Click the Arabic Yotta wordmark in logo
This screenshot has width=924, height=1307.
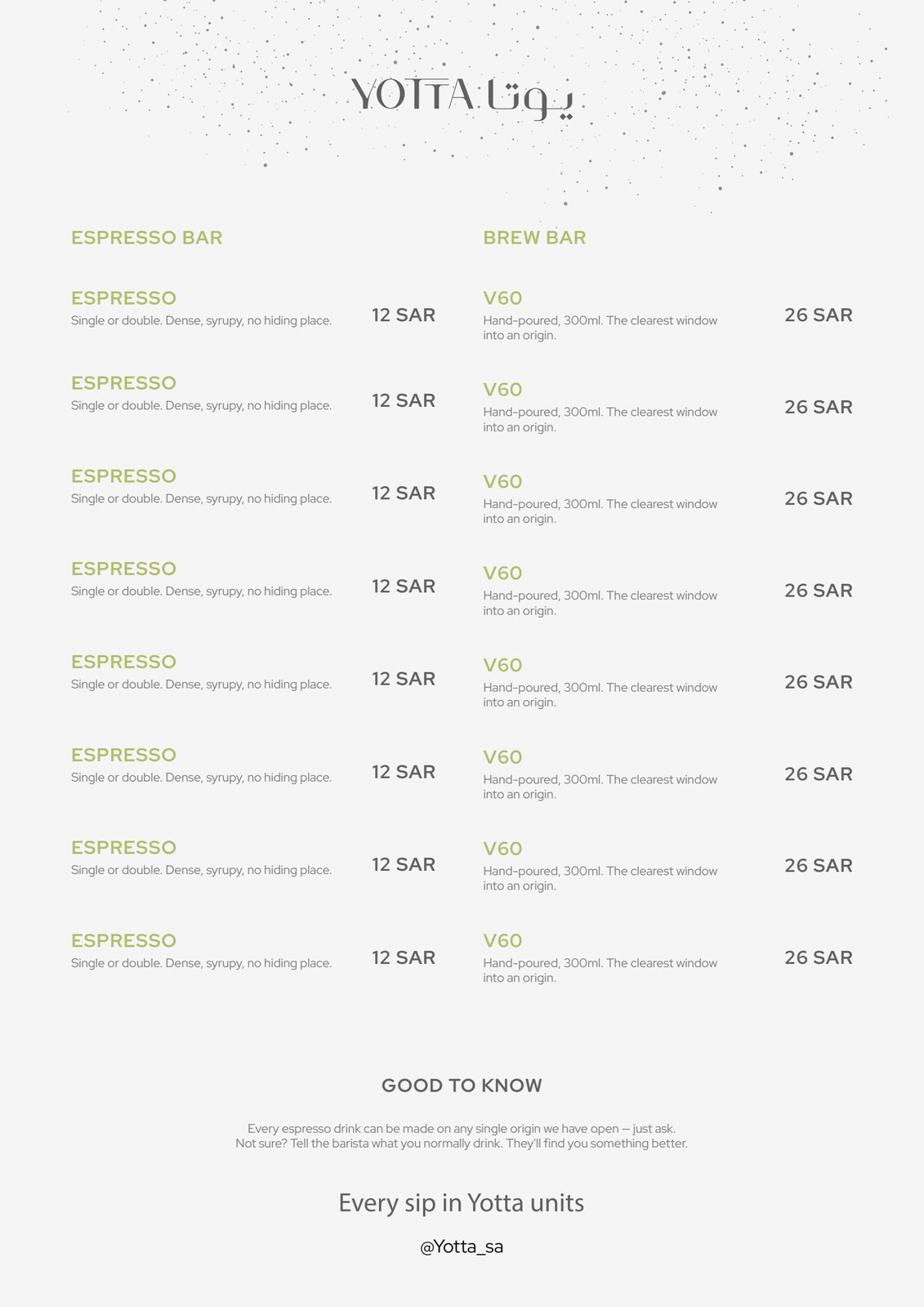pos(530,100)
